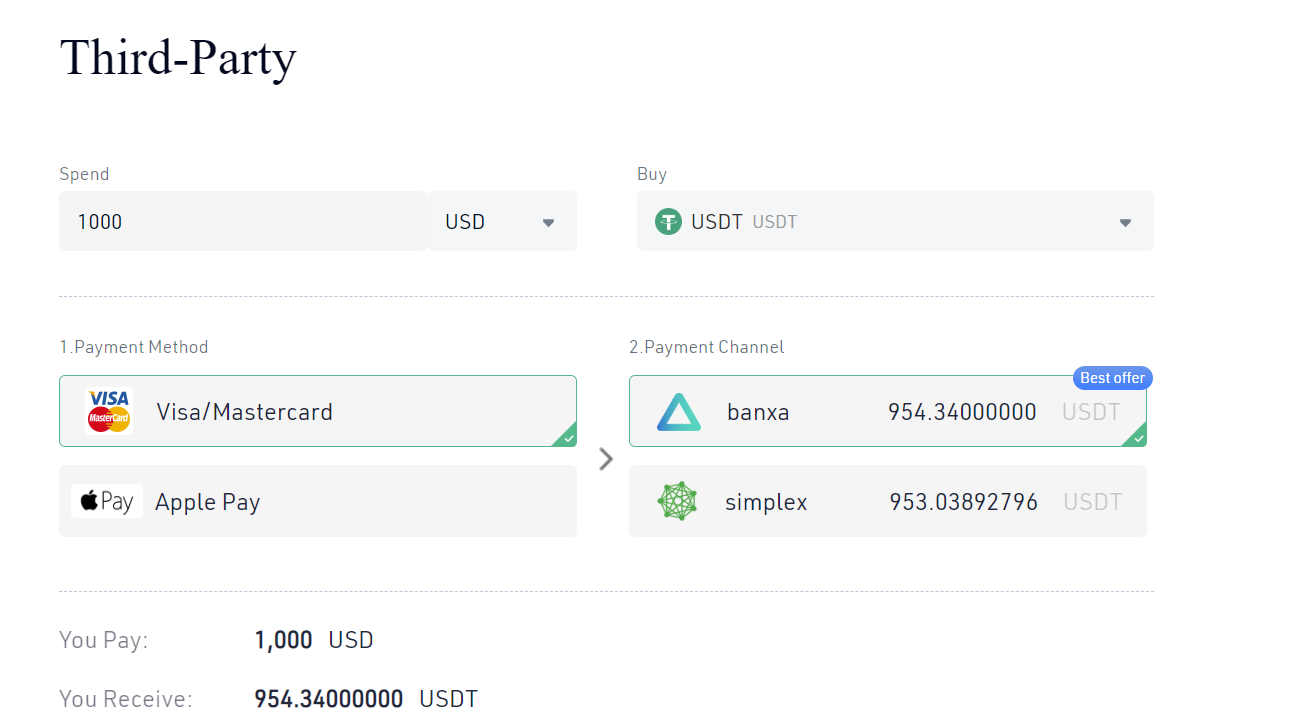Click the green checkmark on banxa option
The width and height of the screenshot is (1300, 724).
(x=1138, y=438)
